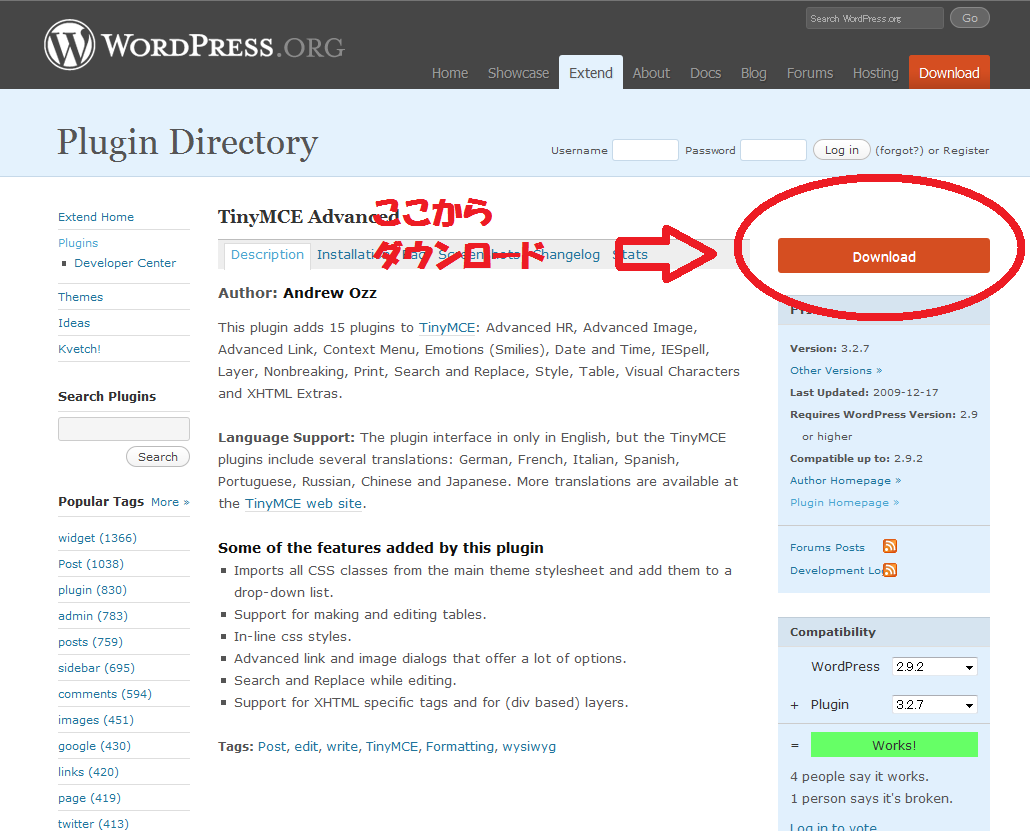1030x831 pixels.
Task: Click the Register link
Action: (966, 150)
